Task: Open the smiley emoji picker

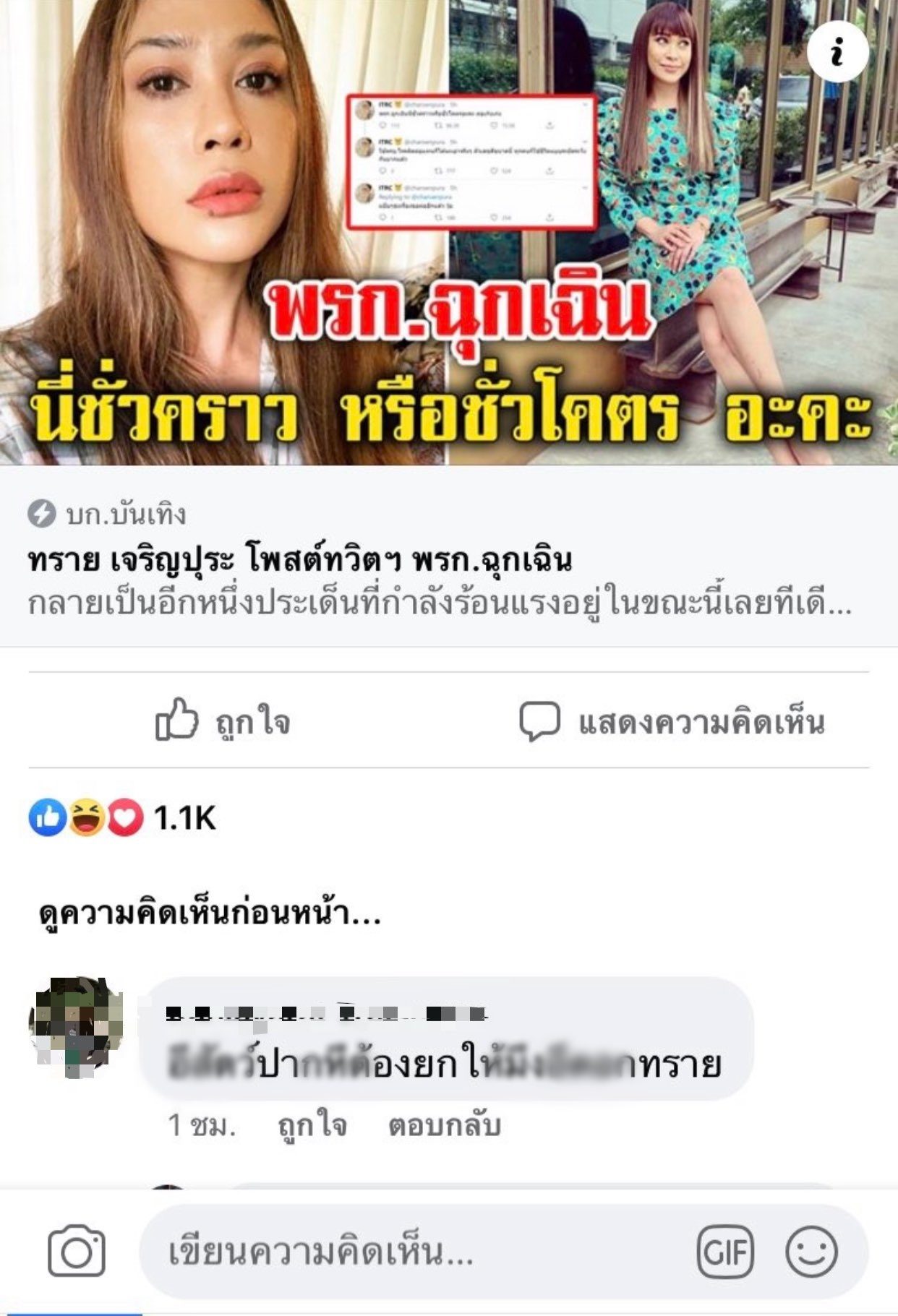Action: (x=811, y=1252)
